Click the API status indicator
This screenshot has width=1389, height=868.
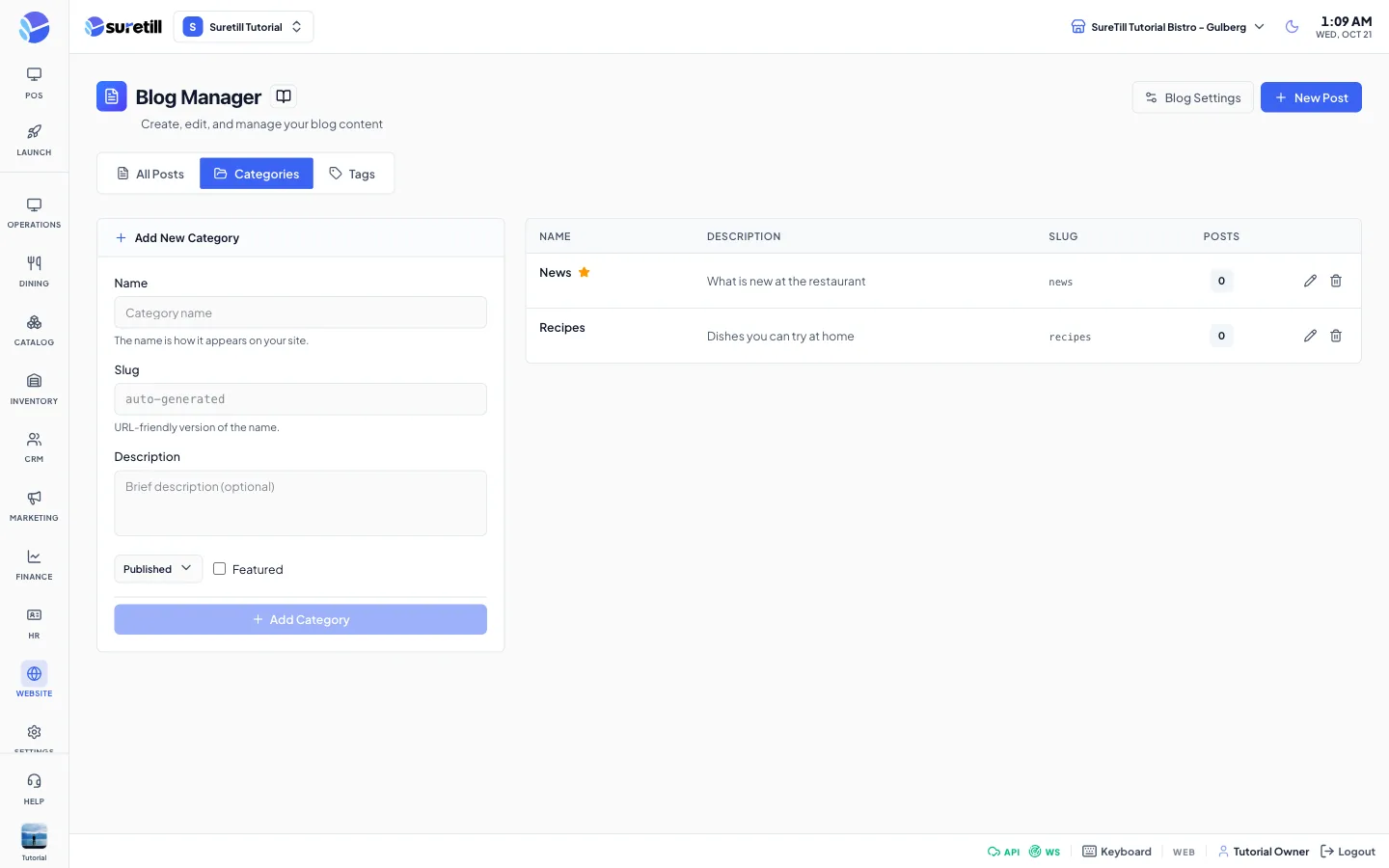[1003, 852]
